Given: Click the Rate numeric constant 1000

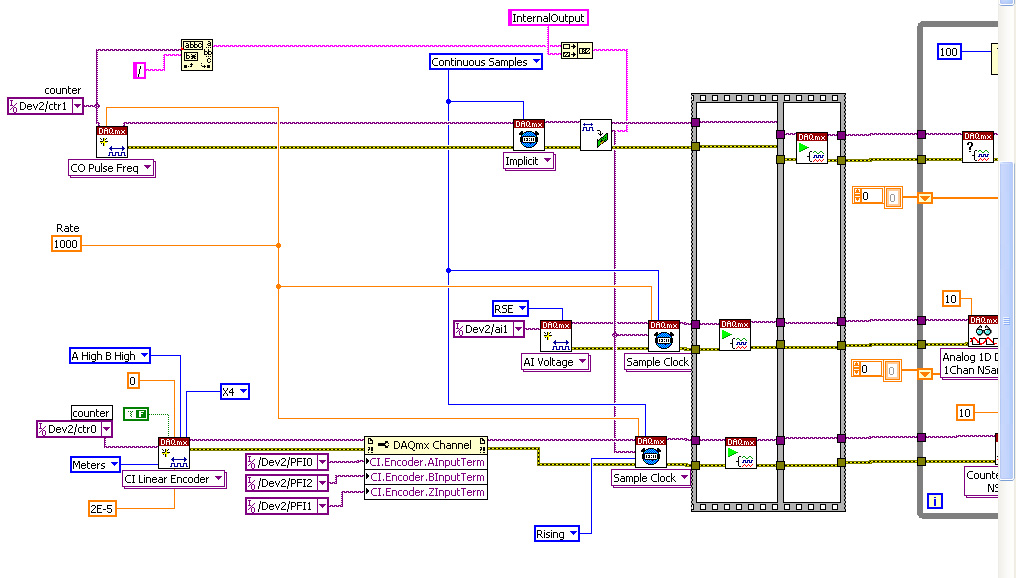Looking at the screenshot, I should pos(66,244).
